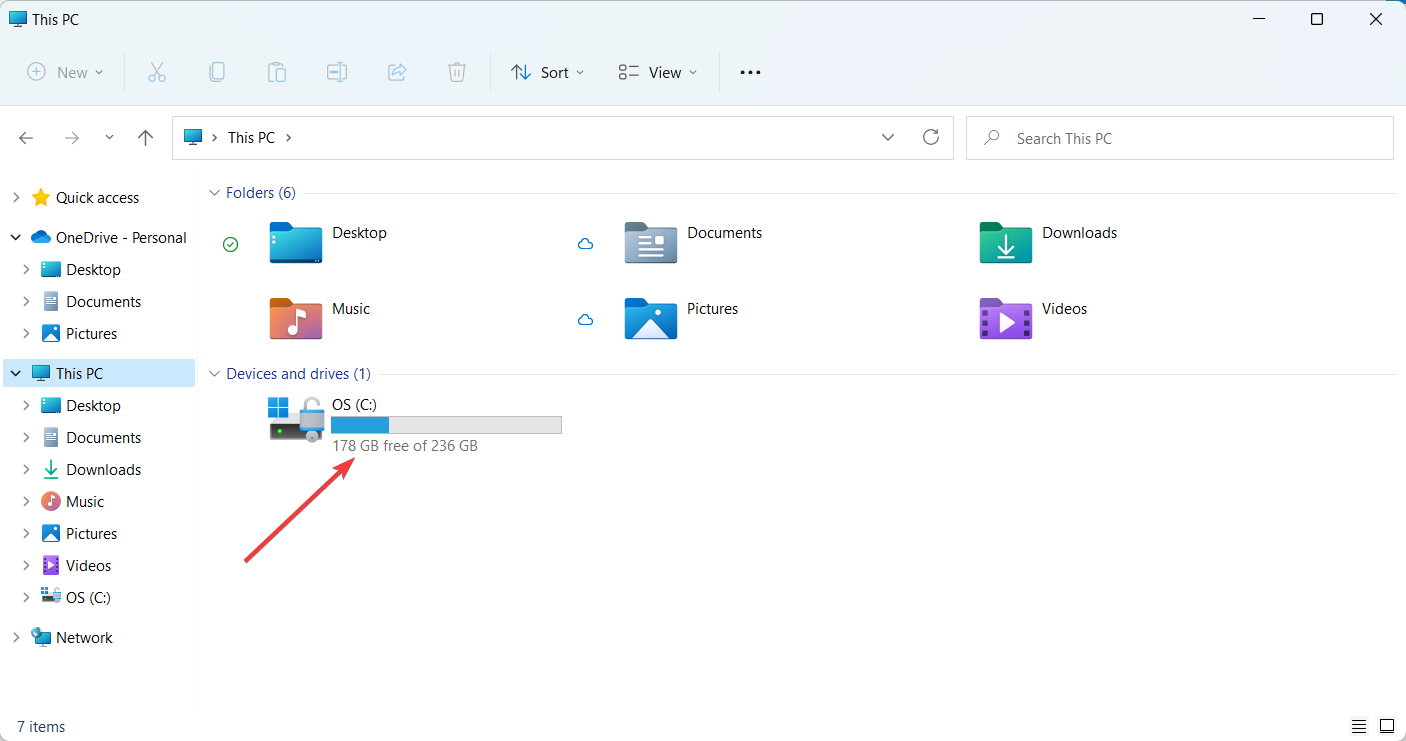1406x741 pixels.
Task: Expand the Downloads item in the sidebar
Action: click(26, 469)
